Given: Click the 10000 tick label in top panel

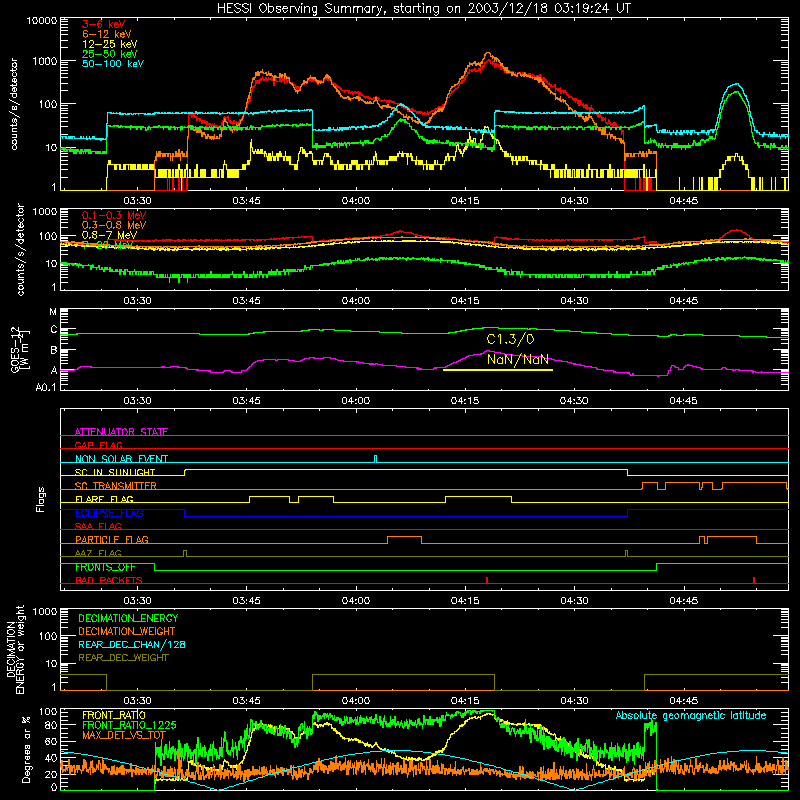Looking at the screenshot, I should 42,20.
